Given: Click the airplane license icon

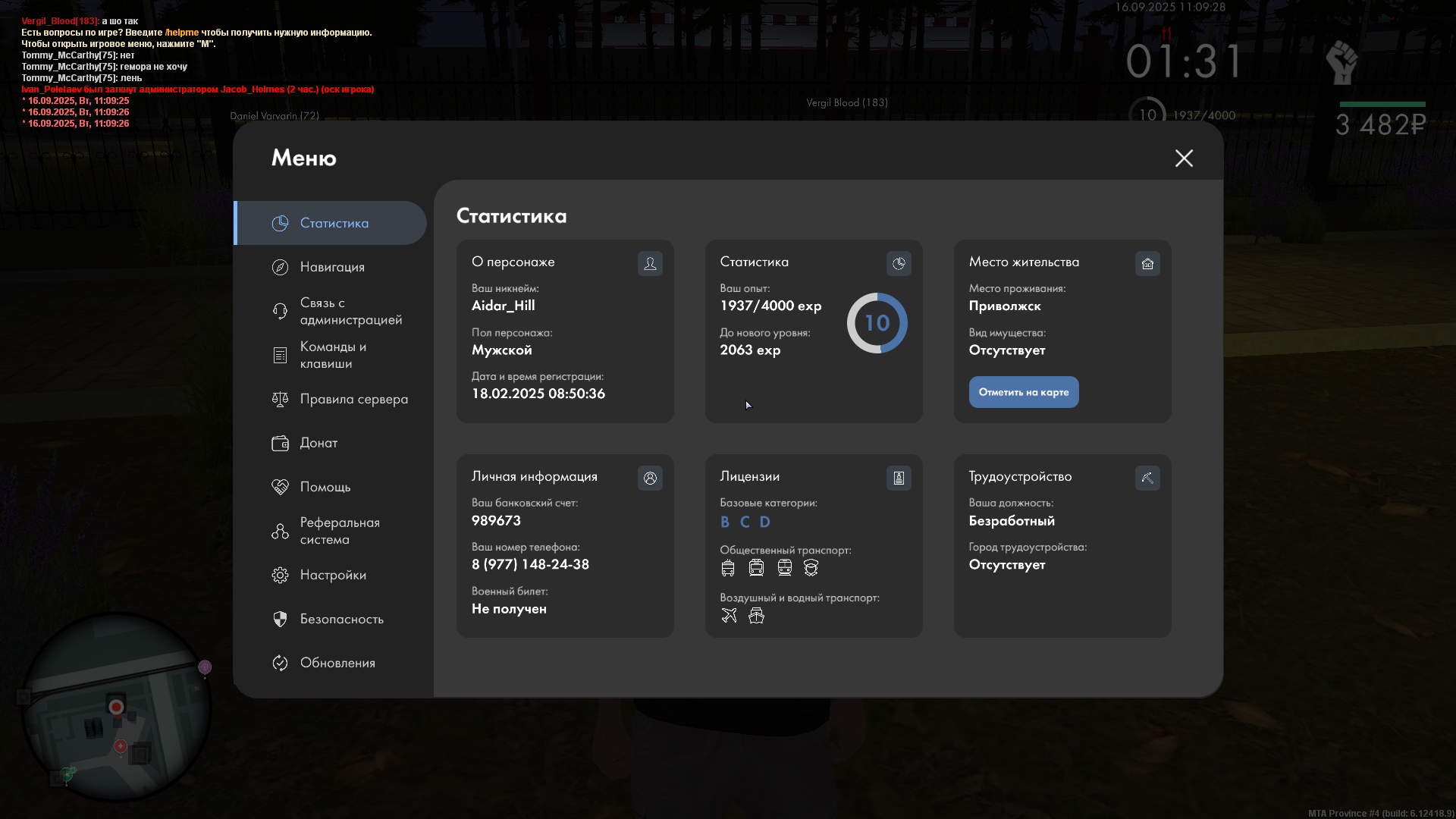Looking at the screenshot, I should click(x=729, y=615).
